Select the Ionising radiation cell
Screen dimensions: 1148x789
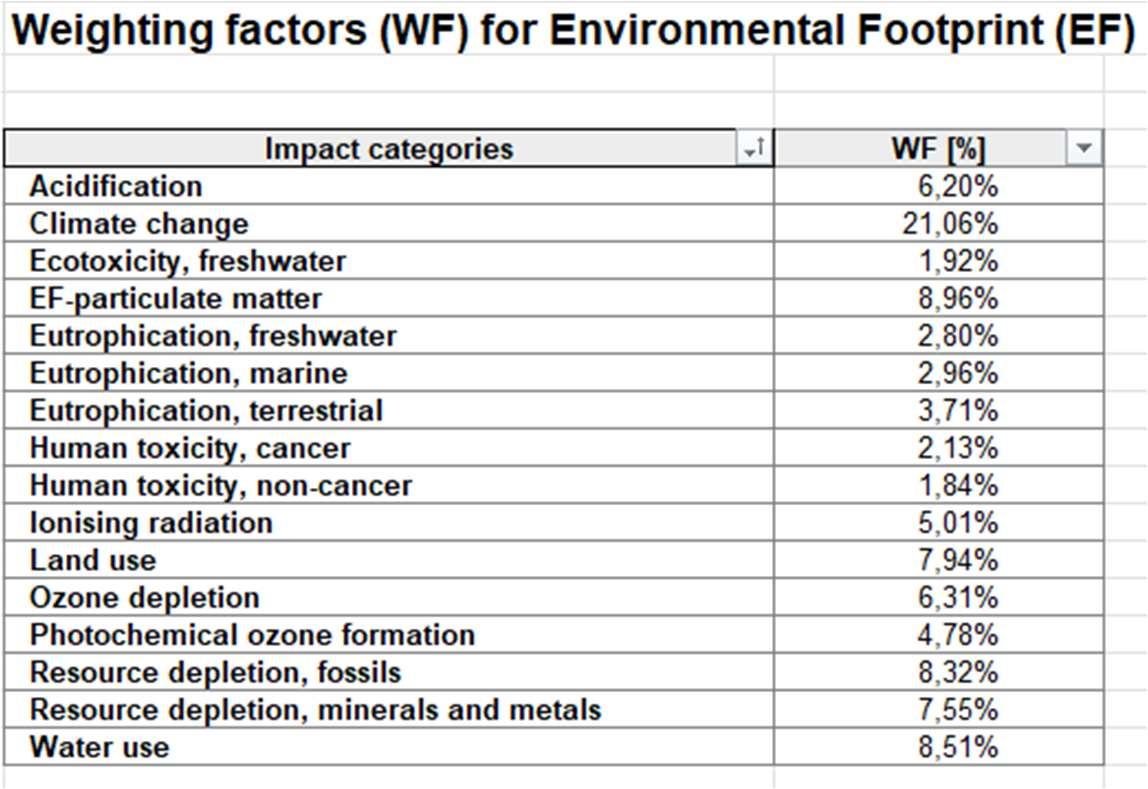(389, 523)
